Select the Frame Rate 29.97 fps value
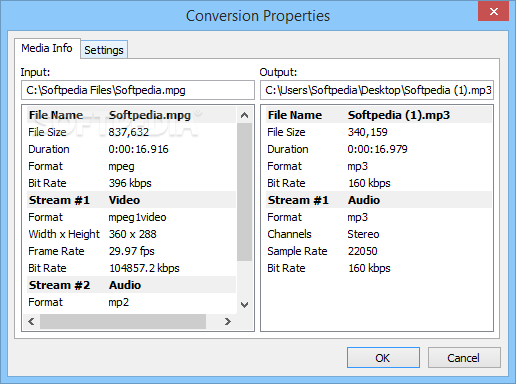 tap(132, 251)
